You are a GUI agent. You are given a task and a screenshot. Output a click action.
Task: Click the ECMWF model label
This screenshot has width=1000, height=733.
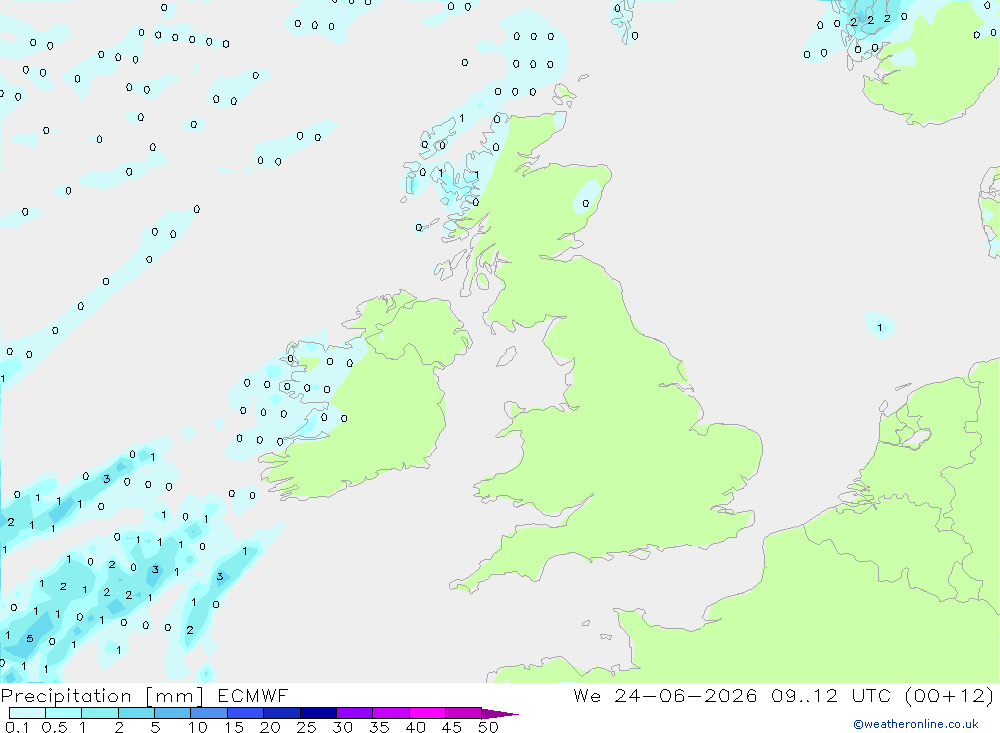[253, 696]
